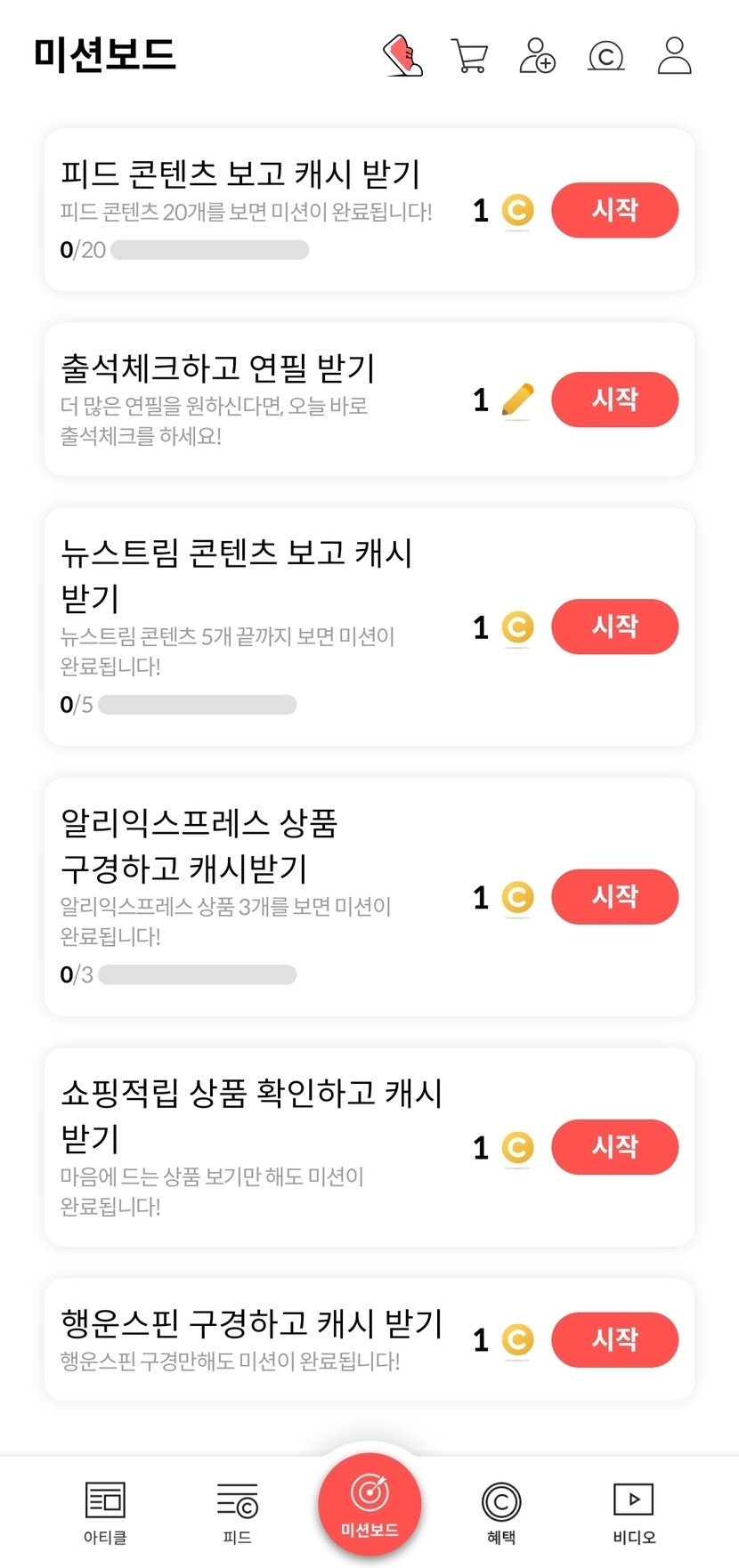Open the 혜택 tab
This screenshot has height=1568, width=739.
501,1512
